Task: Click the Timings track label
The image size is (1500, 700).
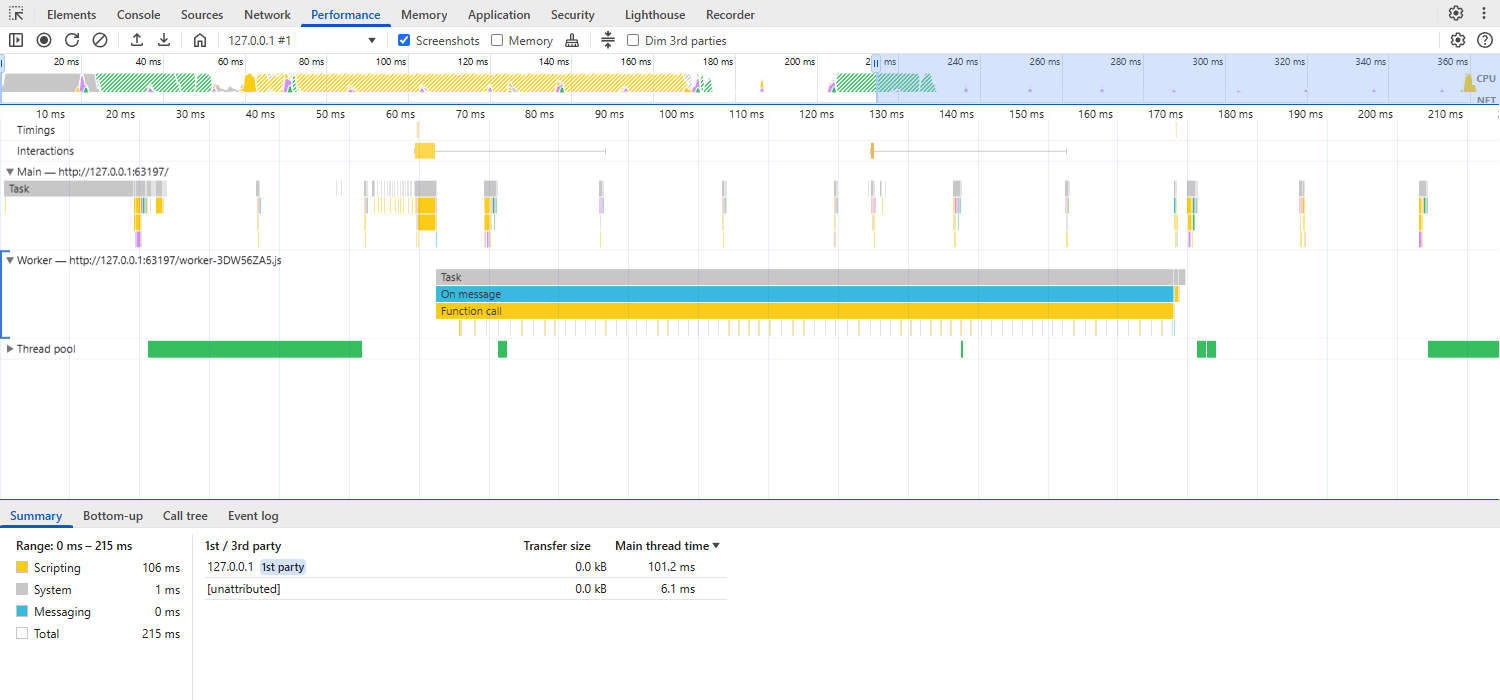Action: tap(36, 130)
